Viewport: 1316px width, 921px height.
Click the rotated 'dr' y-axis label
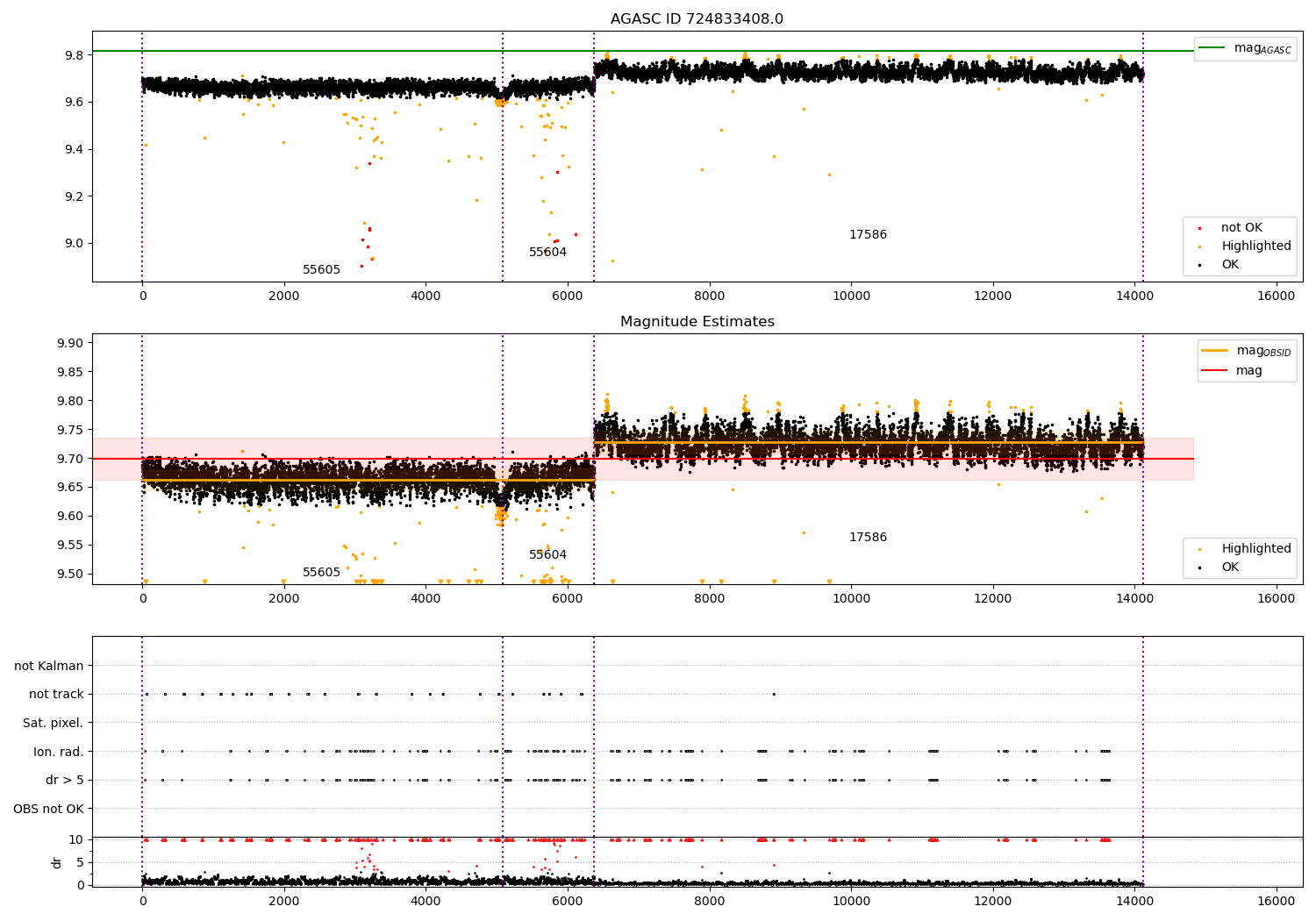(x=57, y=862)
